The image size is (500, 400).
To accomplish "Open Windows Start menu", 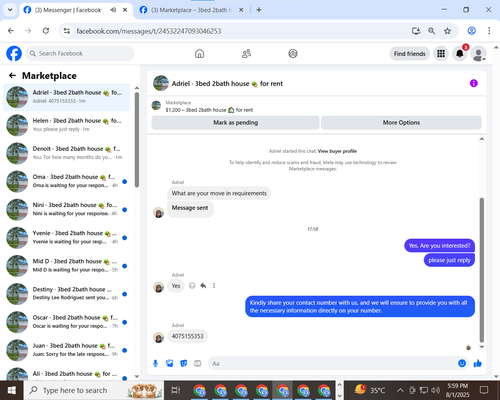I will 12,390.
